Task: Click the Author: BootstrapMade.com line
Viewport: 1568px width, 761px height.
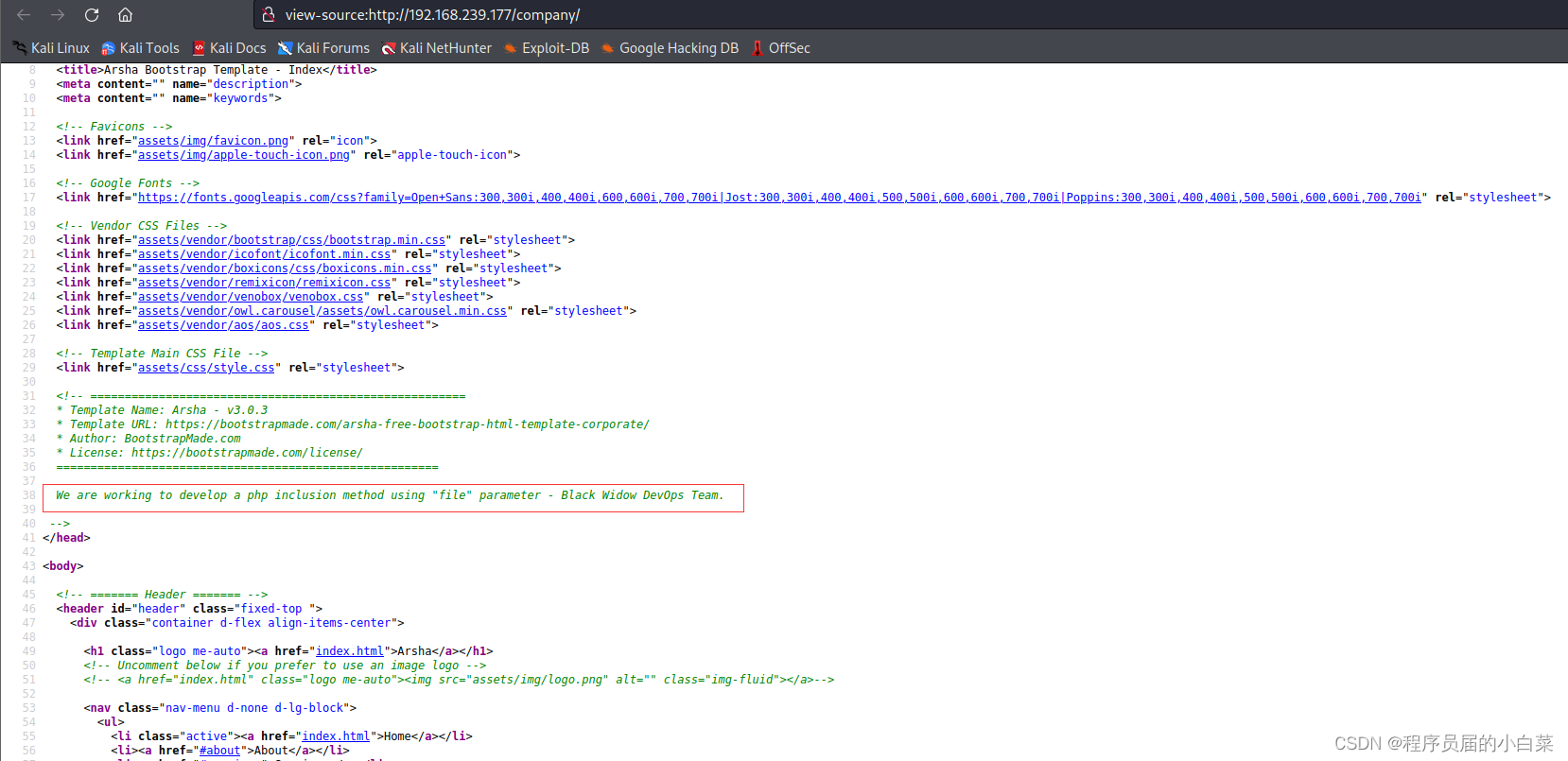Action: [x=148, y=439]
